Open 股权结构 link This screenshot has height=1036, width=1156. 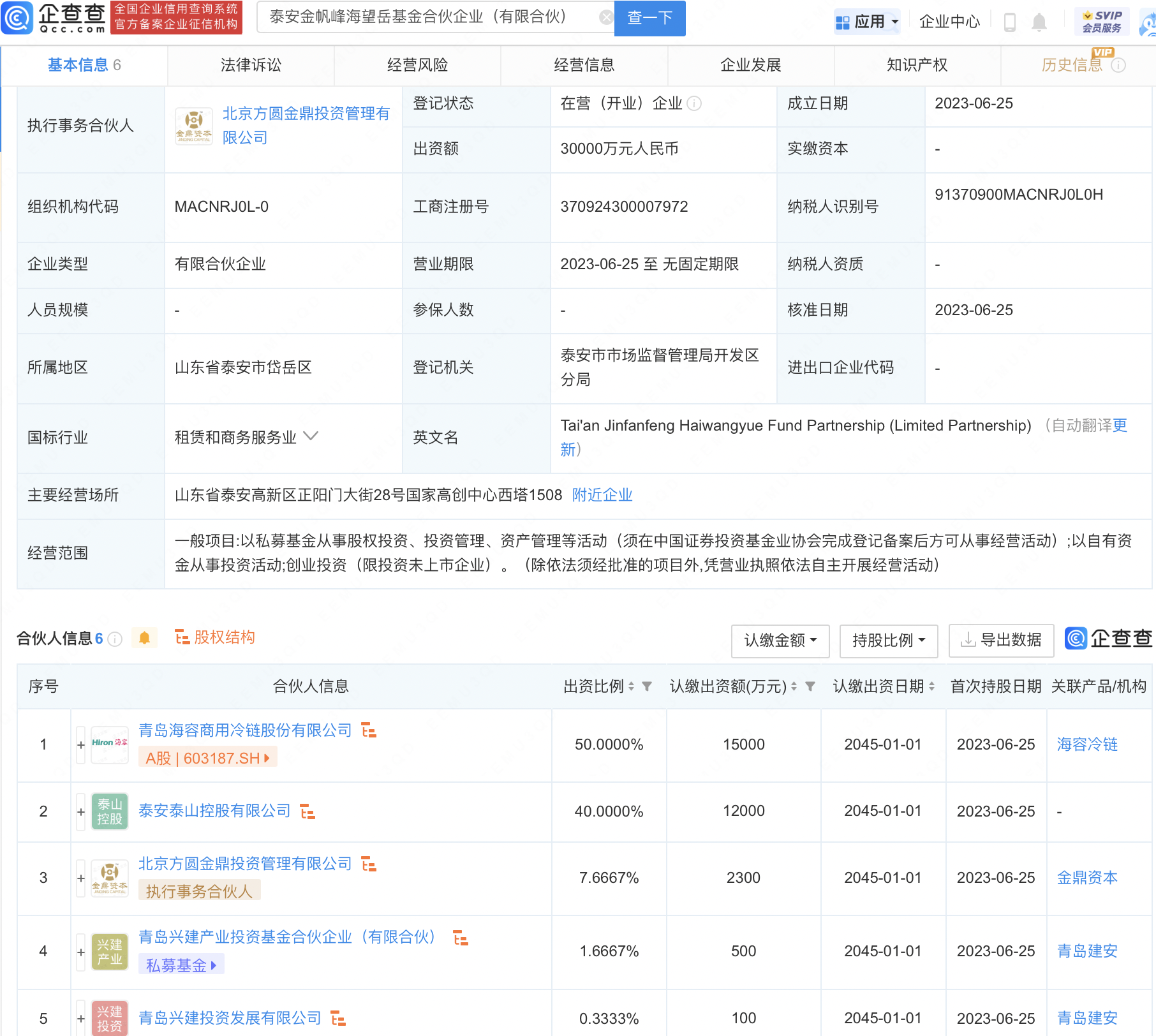(x=215, y=637)
